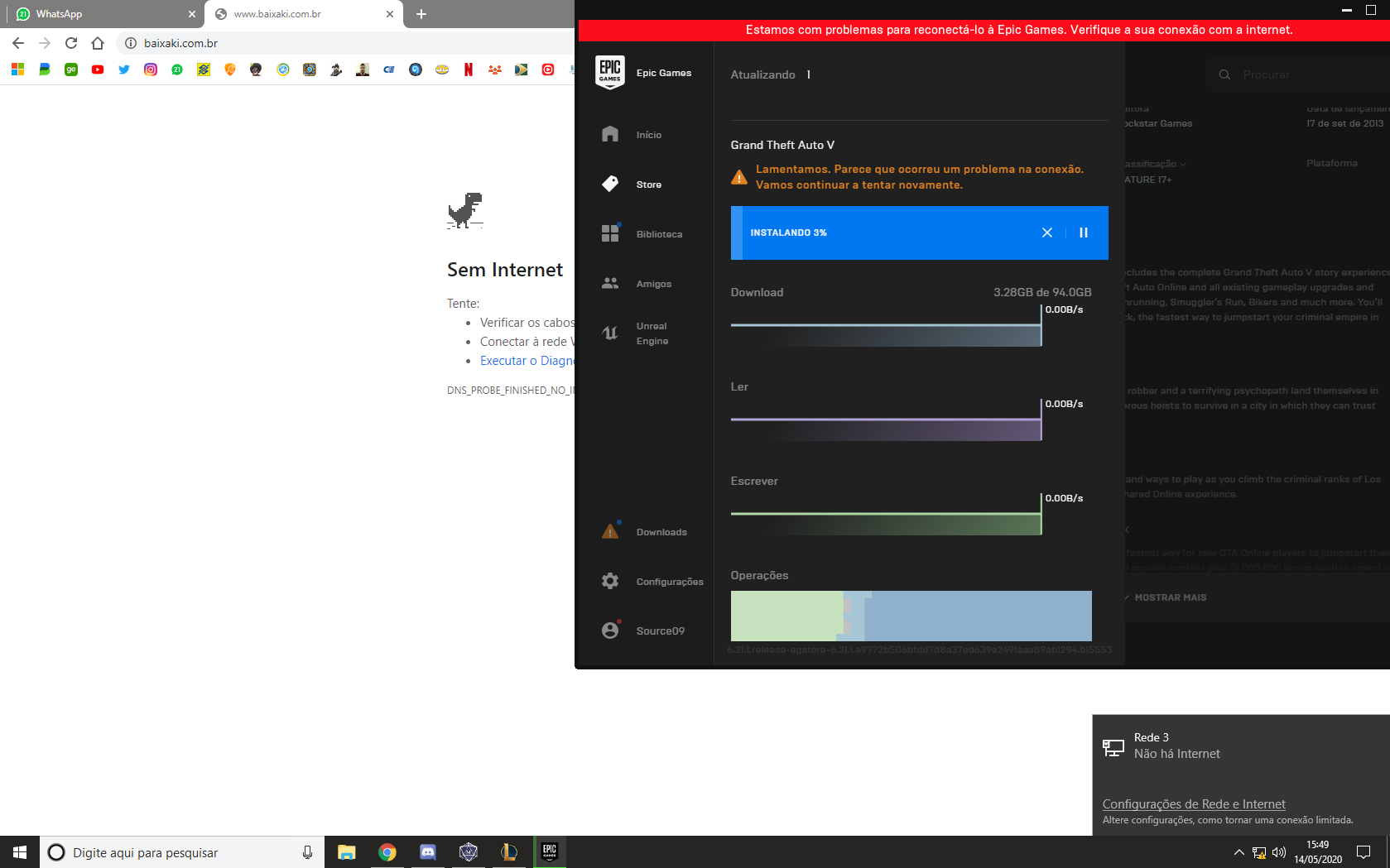
Task: Pause the GTA V installation
Action: pyautogui.click(x=1084, y=233)
